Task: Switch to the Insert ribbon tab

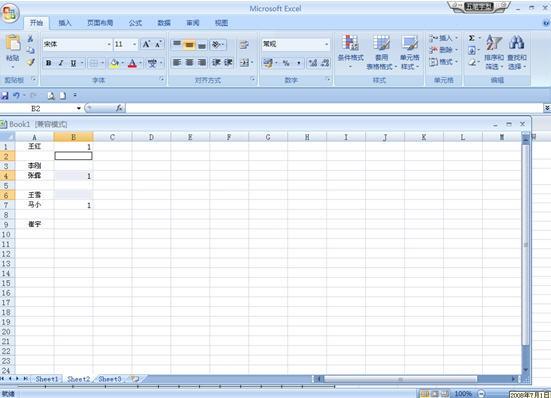Action: (x=65, y=23)
